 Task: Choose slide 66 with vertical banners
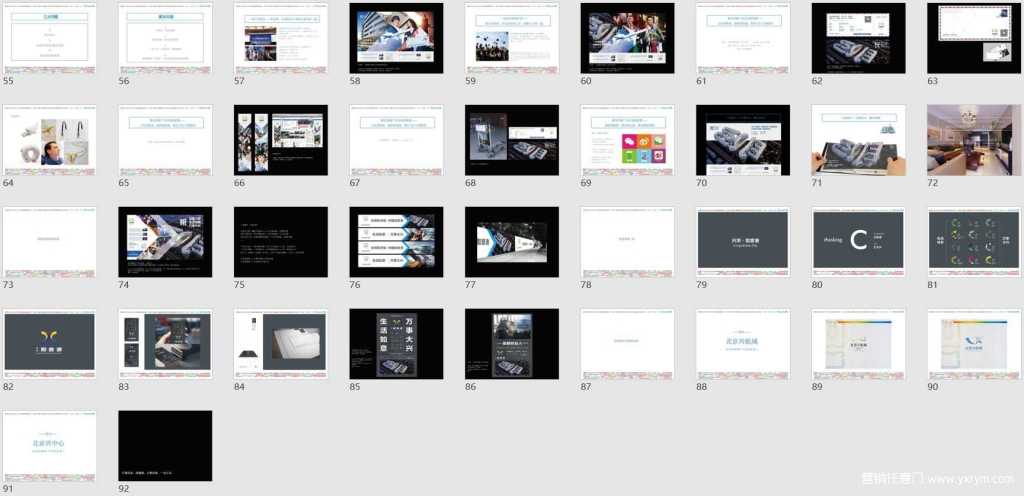280,140
